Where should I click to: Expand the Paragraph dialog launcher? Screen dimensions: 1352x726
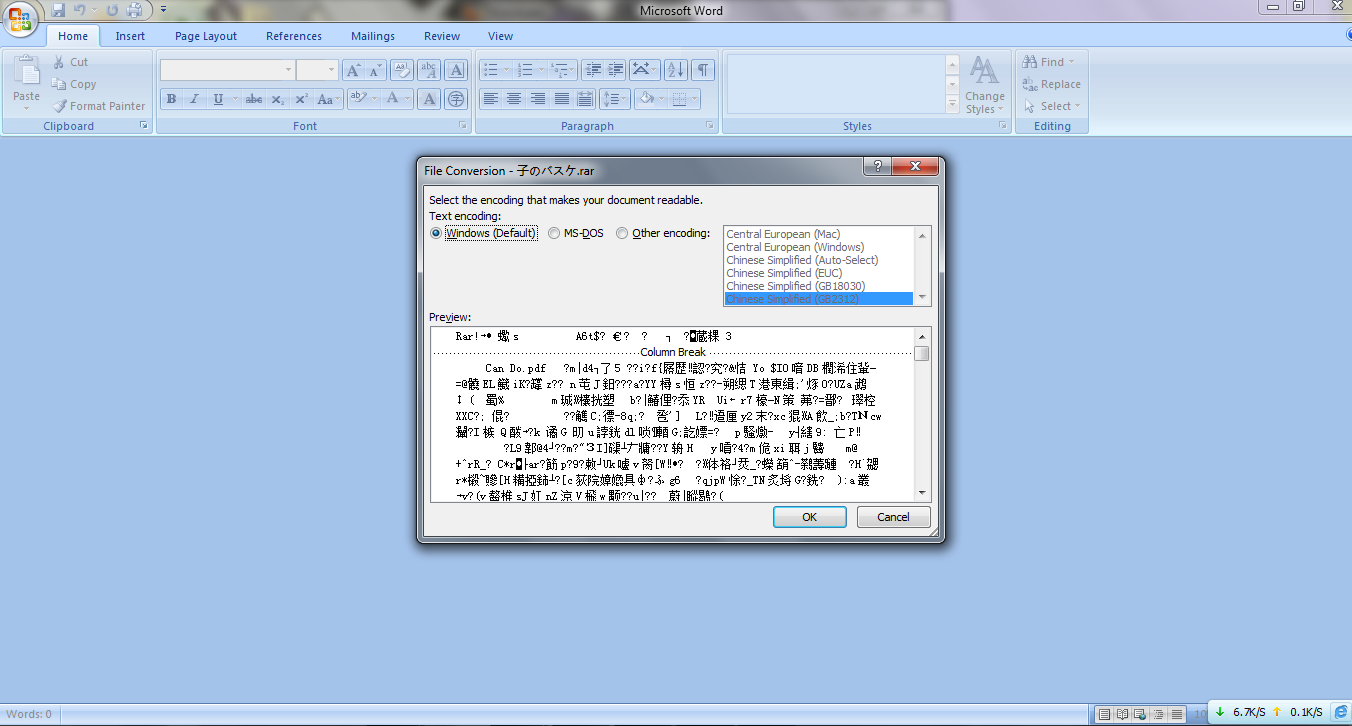coord(709,126)
